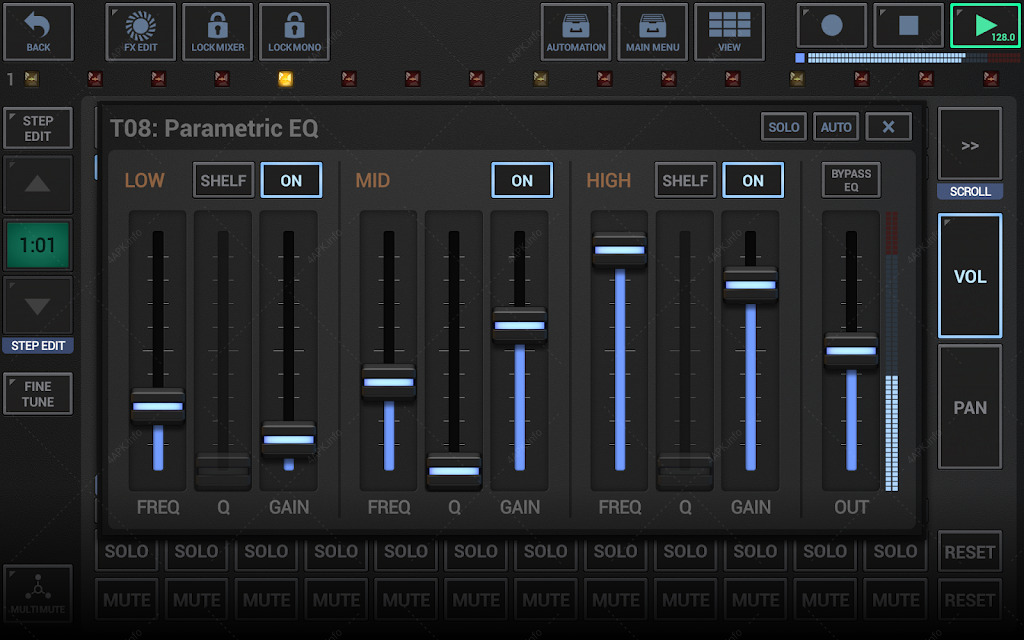Screen dimensions: 1024x640
Task: Click the 'LOW' band label
Action: 144,180
